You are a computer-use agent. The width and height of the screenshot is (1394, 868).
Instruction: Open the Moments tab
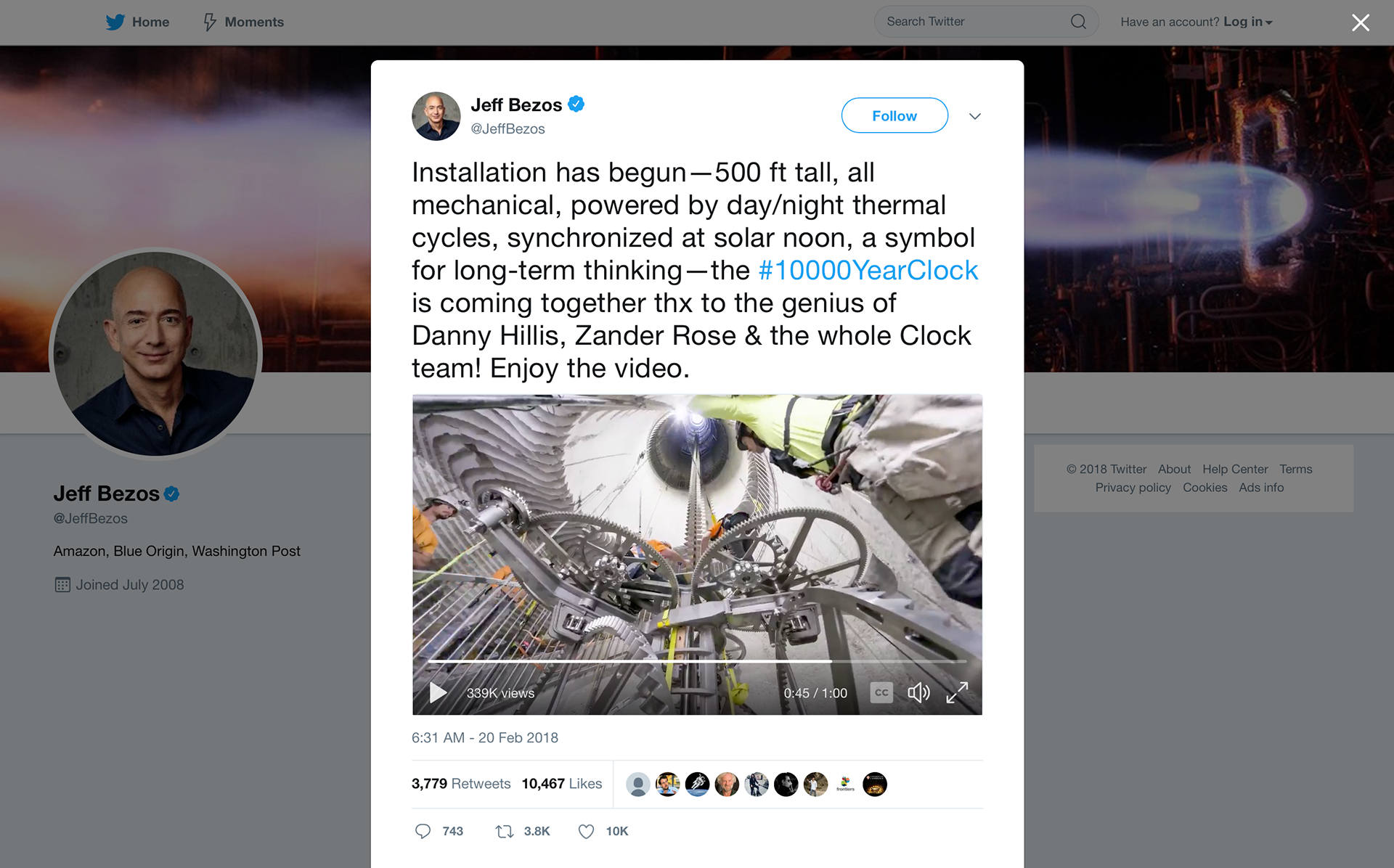(243, 22)
